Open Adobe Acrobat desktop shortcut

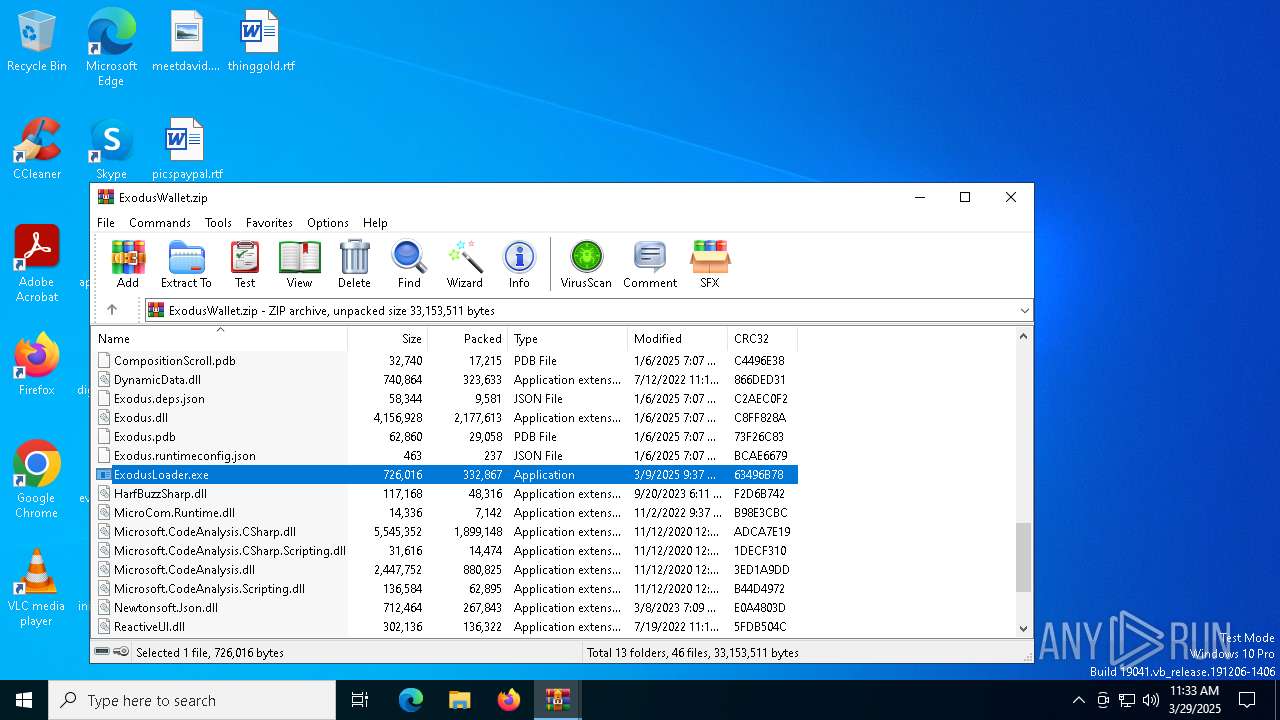click(37, 264)
